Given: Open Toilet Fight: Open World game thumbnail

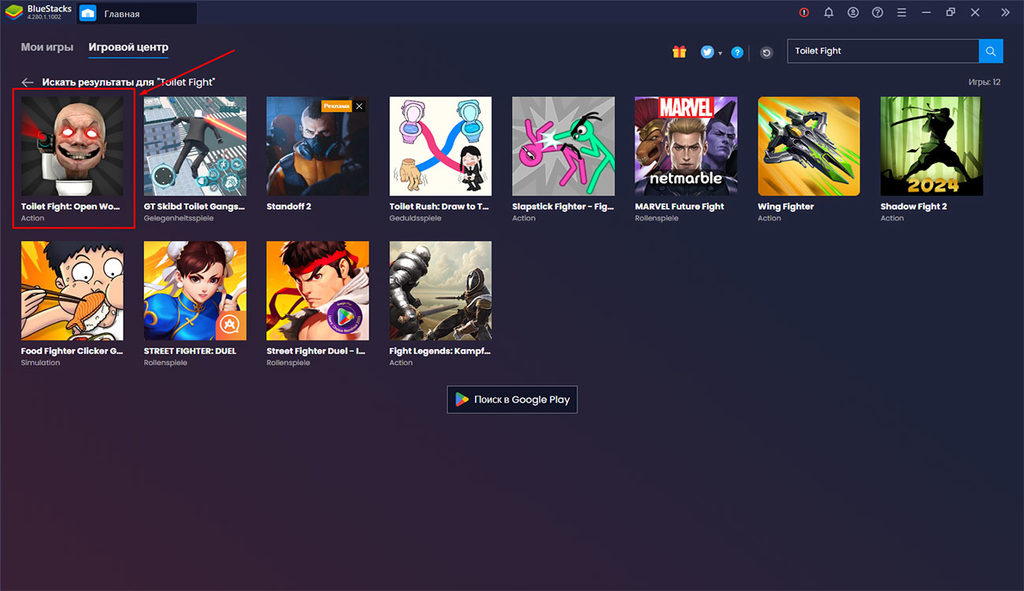Looking at the screenshot, I should pyautogui.click(x=72, y=146).
